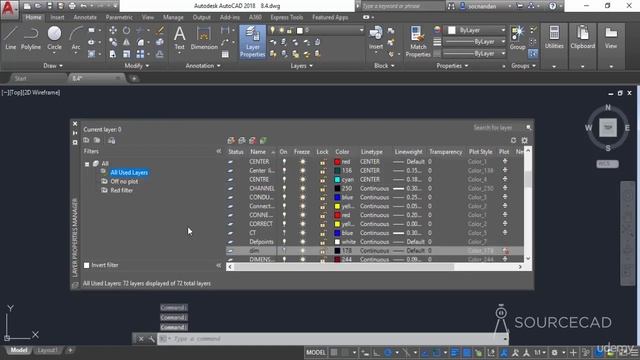Open layer manager settings gear

coord(524,140)
